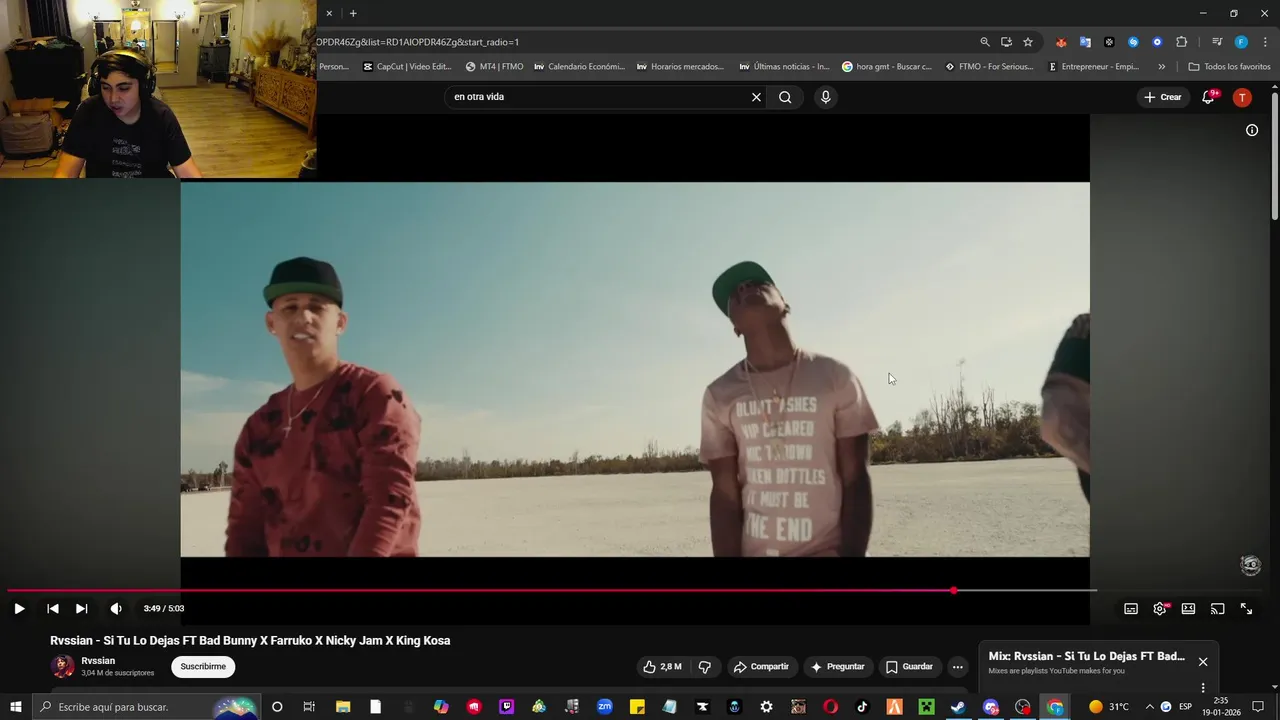Click the Compartir share button
1280x720 pixels.
(x=761, y=667)
